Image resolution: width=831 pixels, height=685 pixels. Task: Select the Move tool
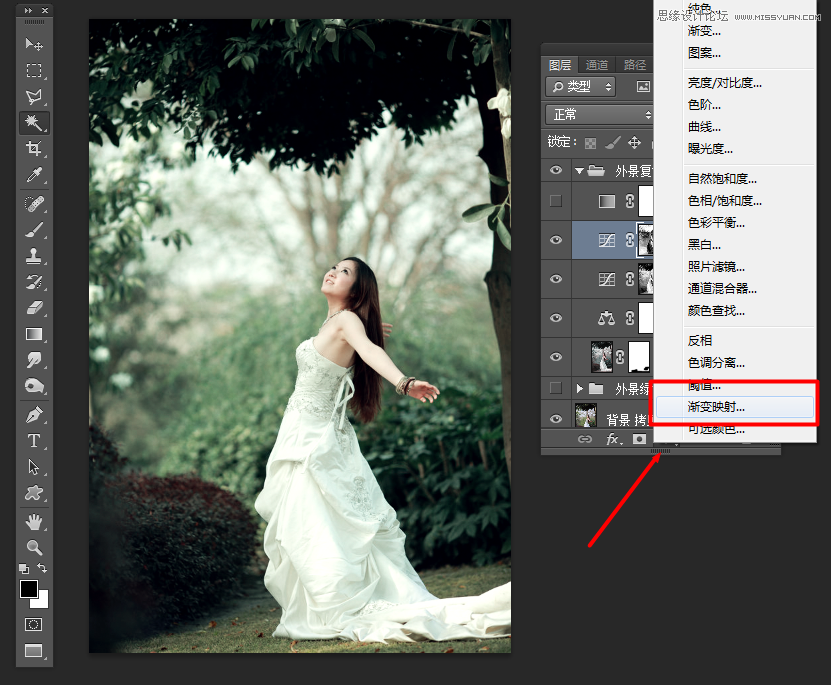pyautogui.click(x=34, y=44)
